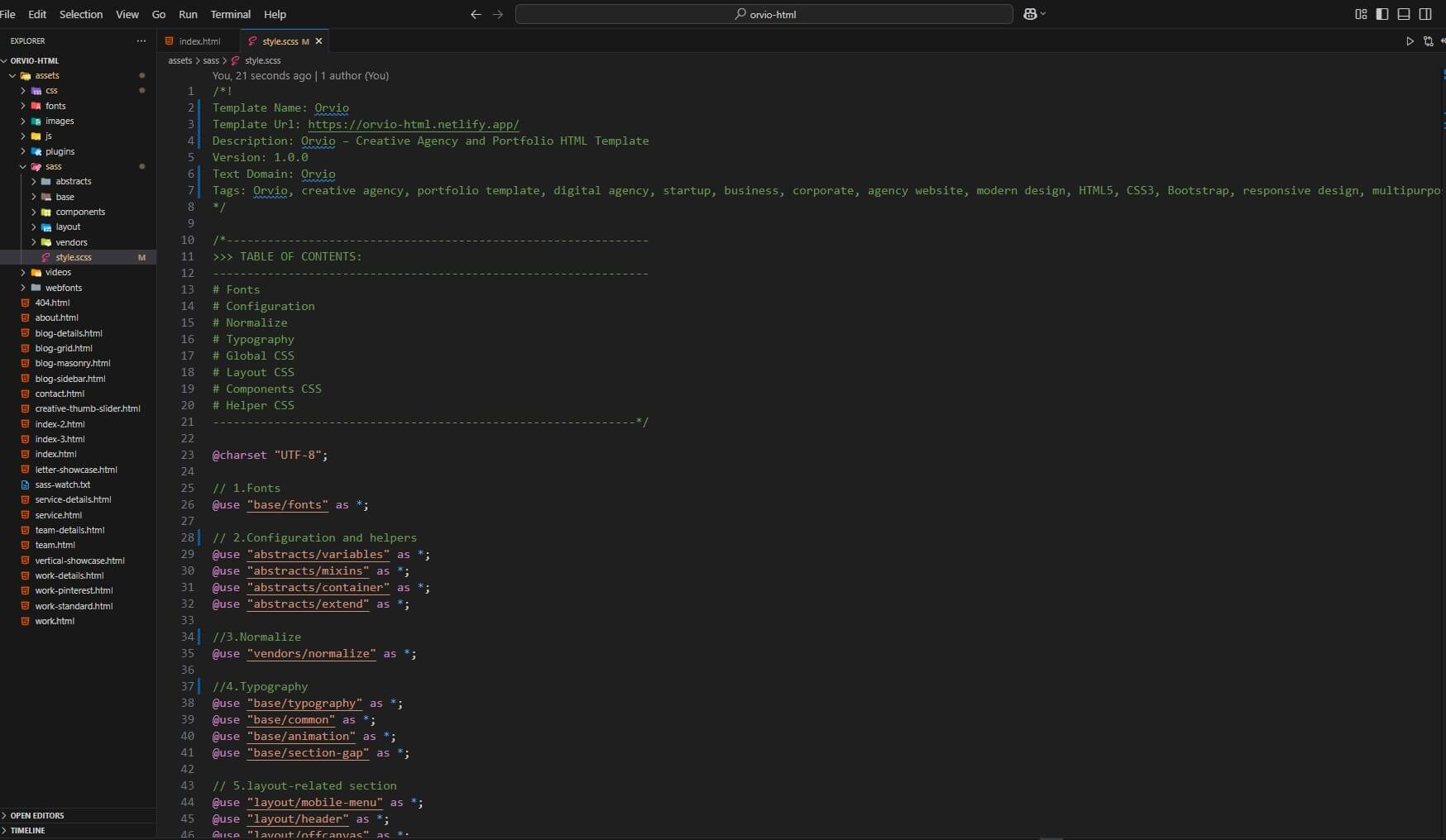Expand the css folder
This screenshot has width=1446, height=840.
coord(78,90)
